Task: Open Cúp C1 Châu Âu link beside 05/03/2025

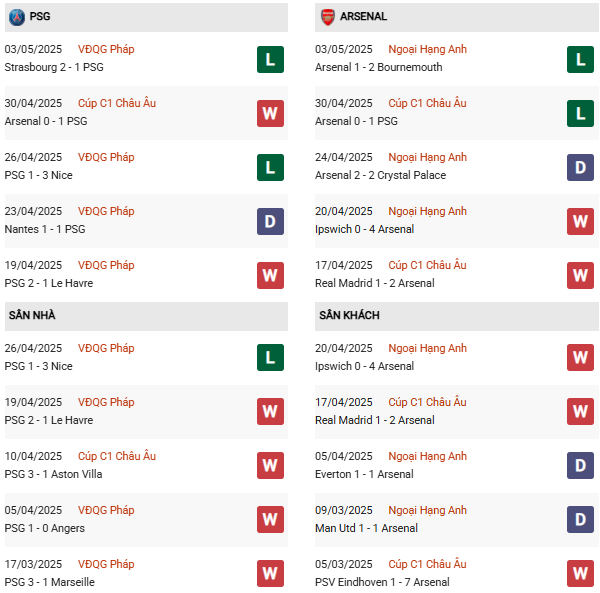Action: click(427, 564)
